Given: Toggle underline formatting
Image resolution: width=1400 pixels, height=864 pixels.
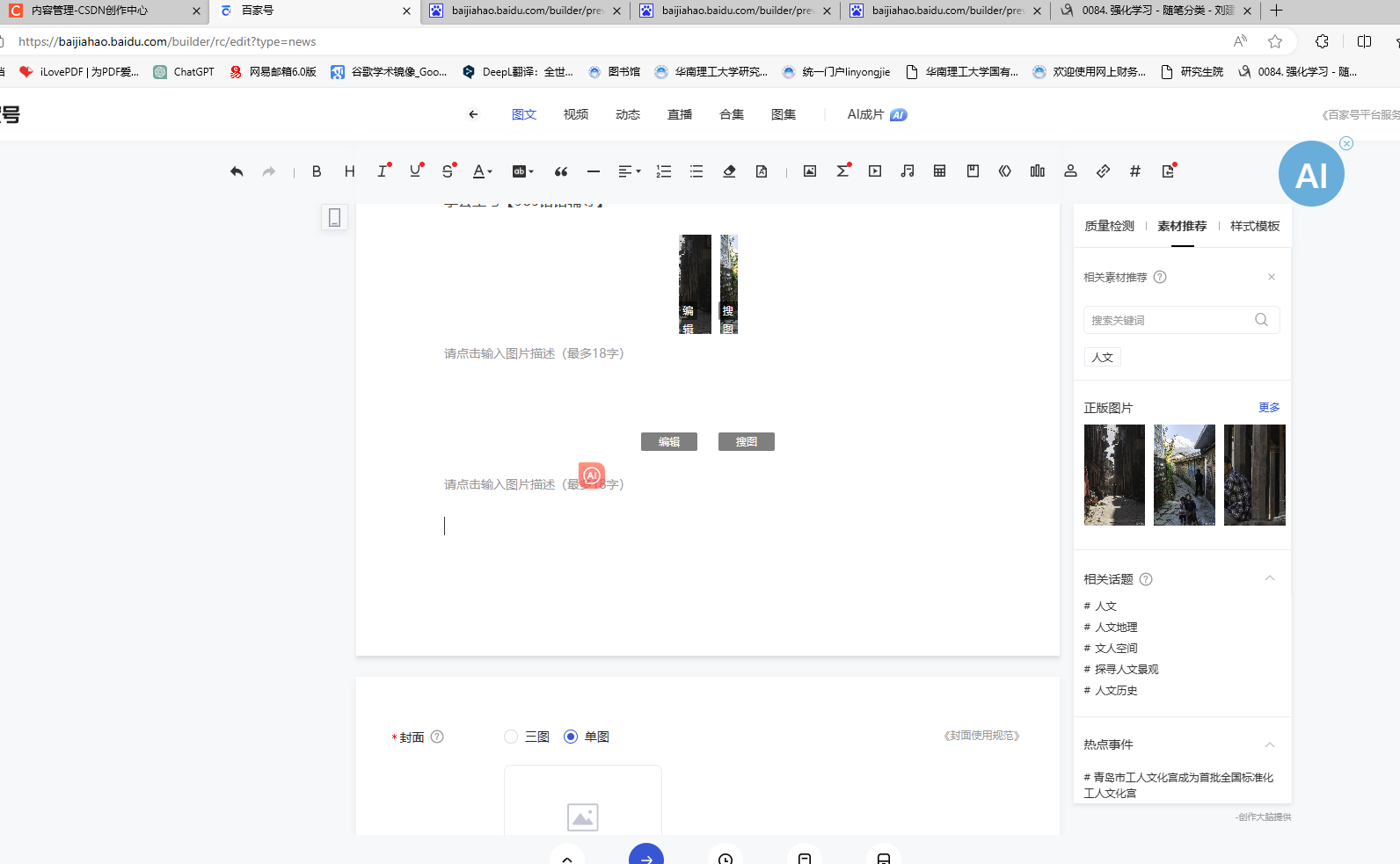Looking at the screenshot, I should [x=415, y=171].
